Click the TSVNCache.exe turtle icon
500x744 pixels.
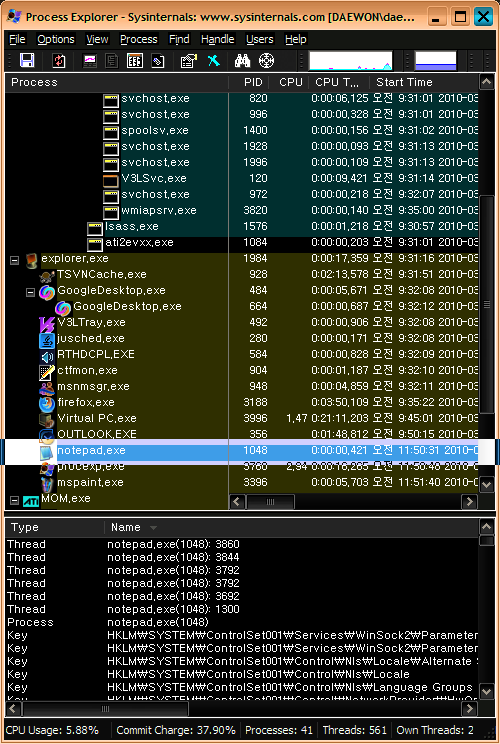(47, 276)
